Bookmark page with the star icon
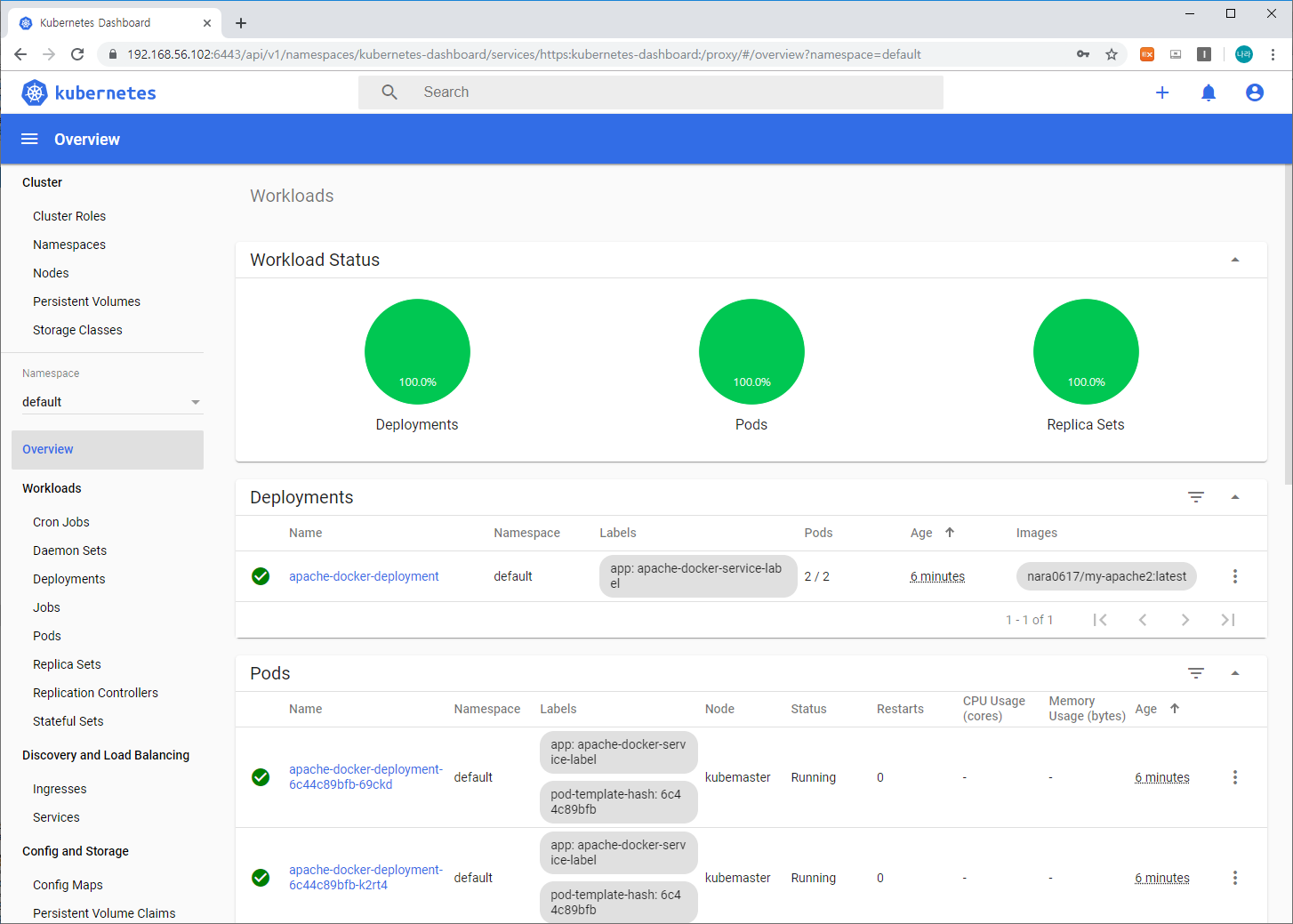This screenshot has width=1293, height=924. [1112, 54]
